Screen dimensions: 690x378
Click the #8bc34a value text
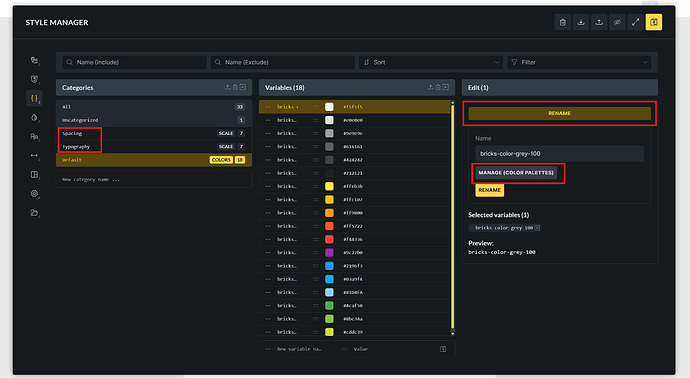click(353, 319)
